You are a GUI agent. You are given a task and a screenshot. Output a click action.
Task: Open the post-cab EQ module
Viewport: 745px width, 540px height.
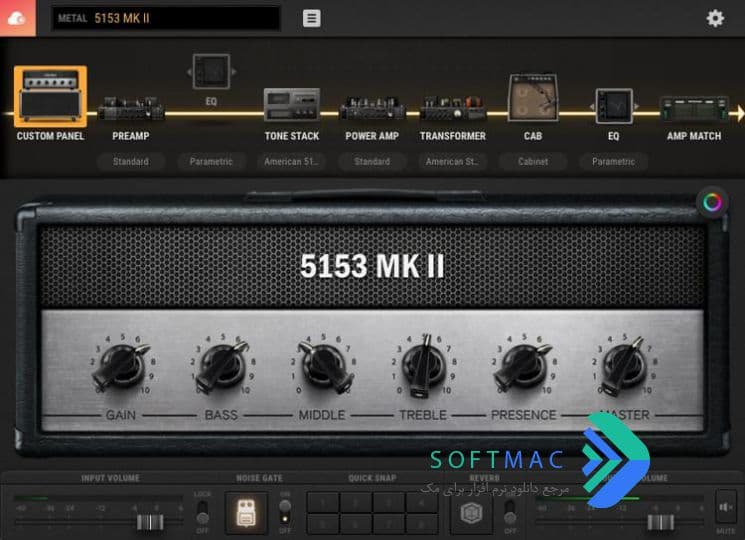click(614, 106)
